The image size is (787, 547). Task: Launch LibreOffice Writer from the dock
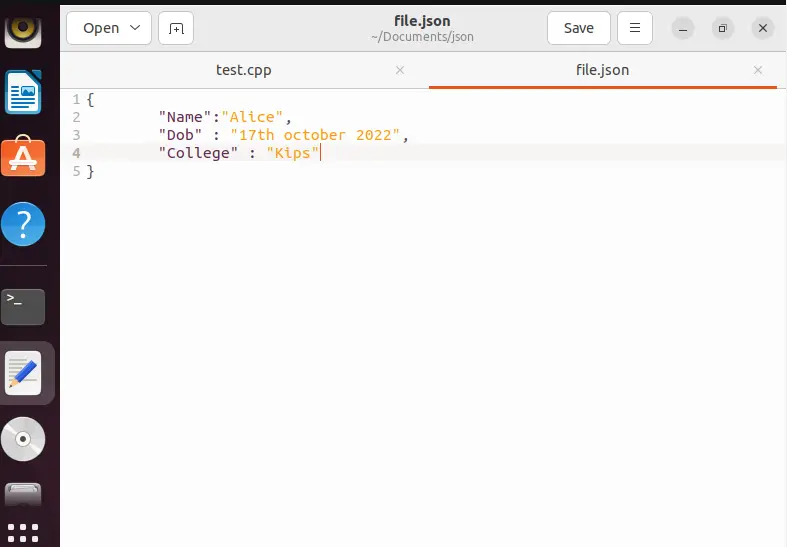tap(23, 92)
